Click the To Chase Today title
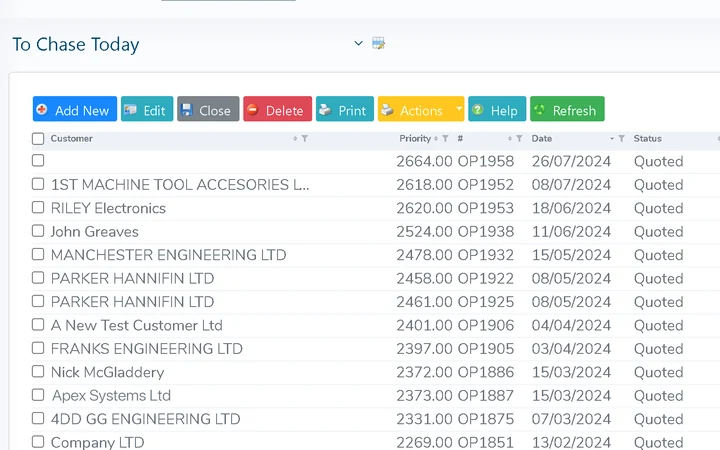The image size is (720, 450). coord(76,45)
